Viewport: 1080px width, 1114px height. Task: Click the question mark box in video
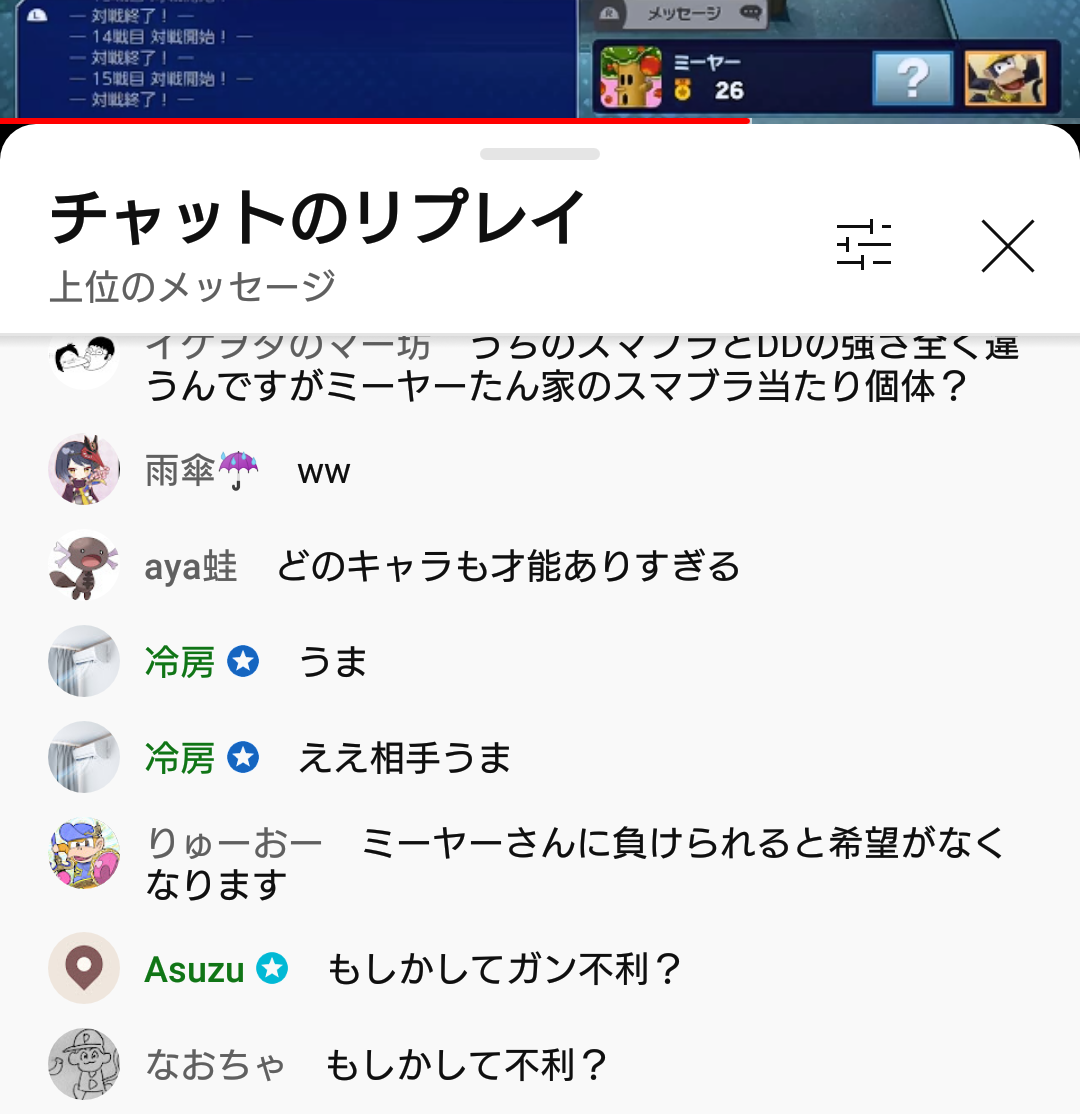click(913, 78)
